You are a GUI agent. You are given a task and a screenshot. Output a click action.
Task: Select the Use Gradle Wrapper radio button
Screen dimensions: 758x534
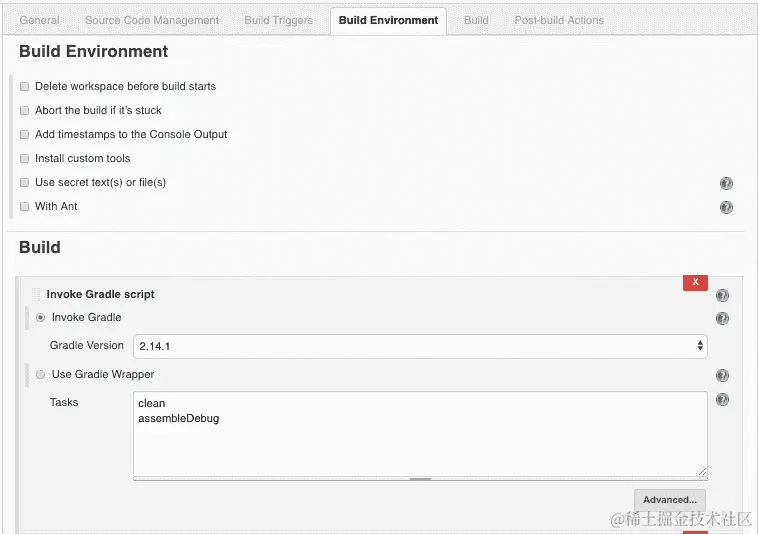point(41,375)
